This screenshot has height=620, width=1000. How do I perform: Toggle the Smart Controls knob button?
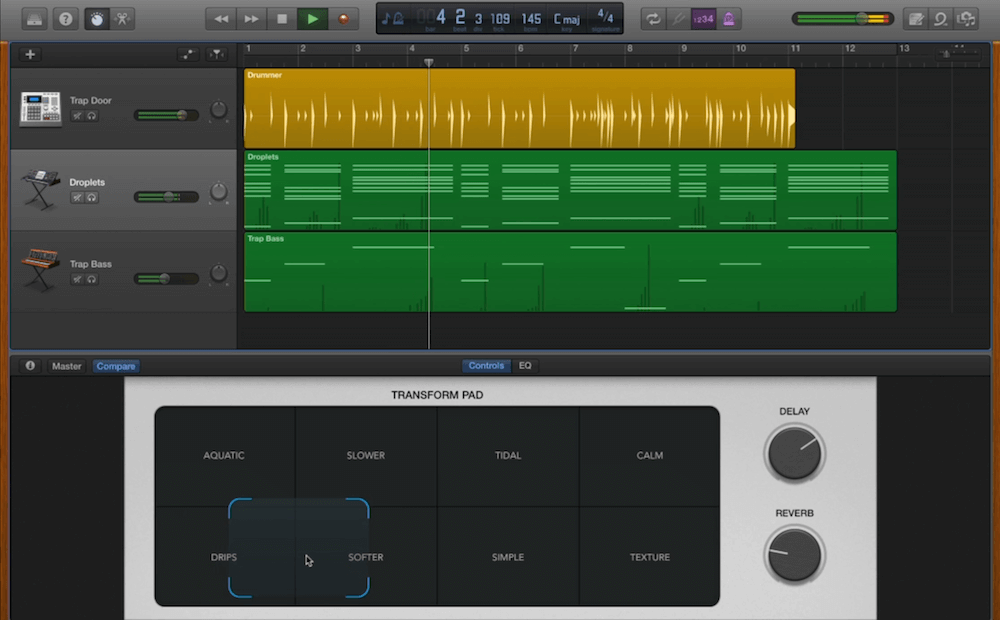[97, 19]
